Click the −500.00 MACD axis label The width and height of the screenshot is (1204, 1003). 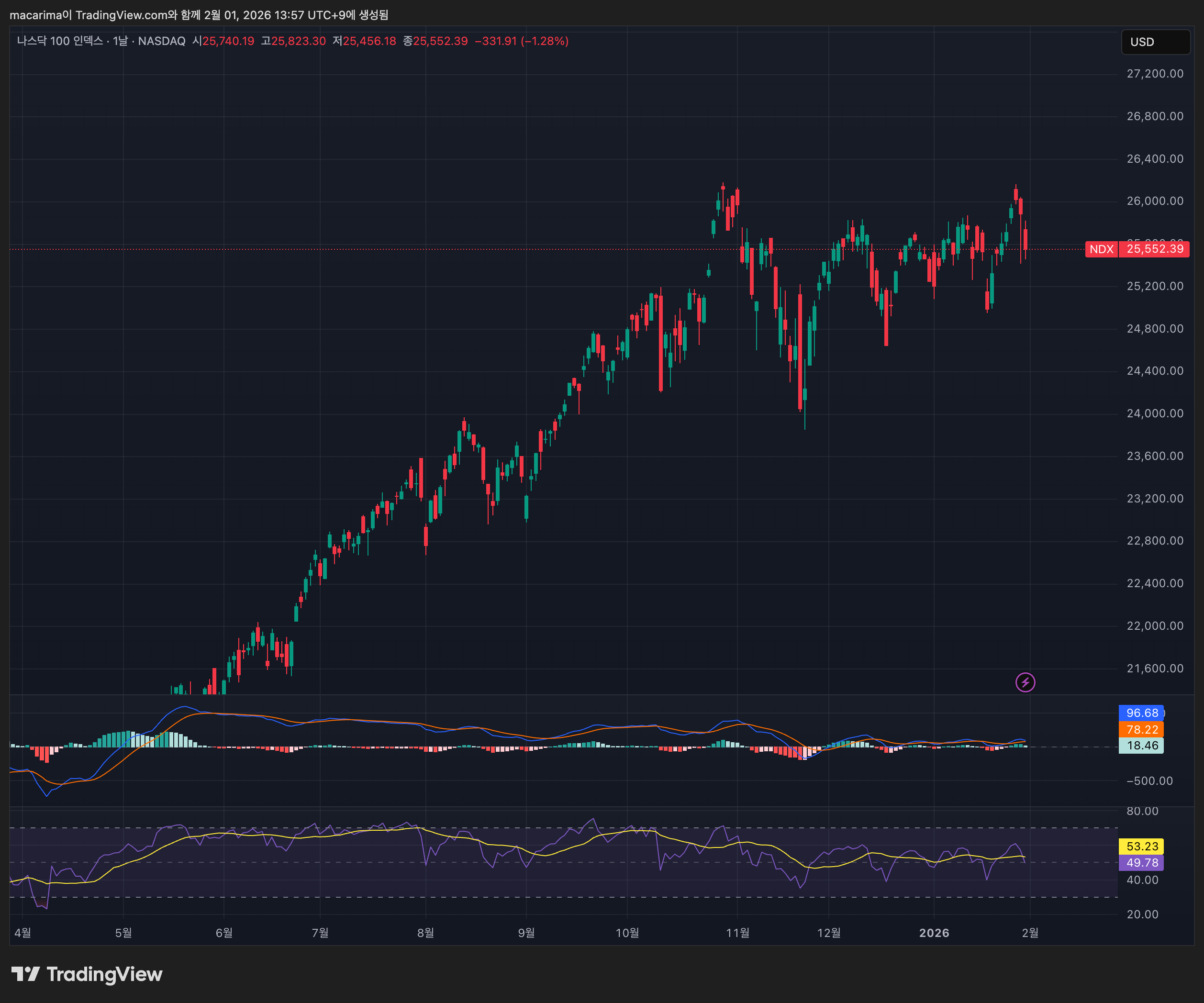1149,780
